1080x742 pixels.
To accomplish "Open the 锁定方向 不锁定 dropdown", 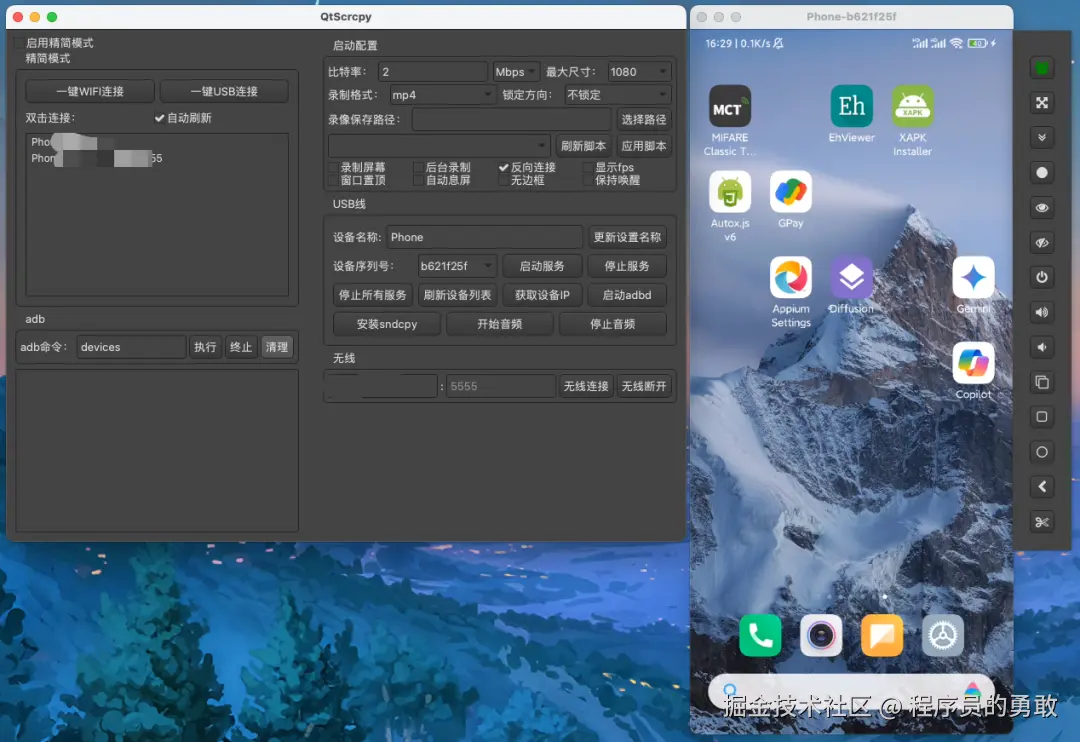I will tap(617, 94).
